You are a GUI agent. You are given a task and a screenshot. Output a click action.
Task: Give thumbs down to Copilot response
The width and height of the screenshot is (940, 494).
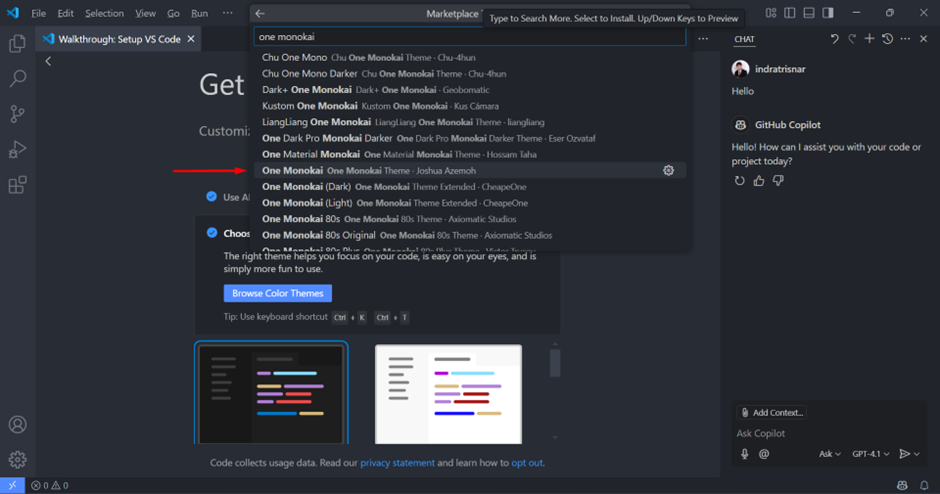click(778, 180)
